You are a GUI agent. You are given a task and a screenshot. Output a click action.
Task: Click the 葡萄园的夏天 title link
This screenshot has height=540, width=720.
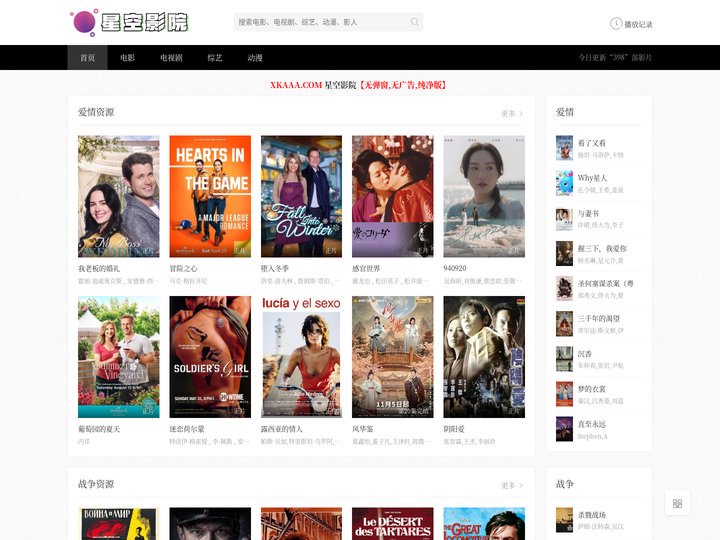[x=99, y=429]
